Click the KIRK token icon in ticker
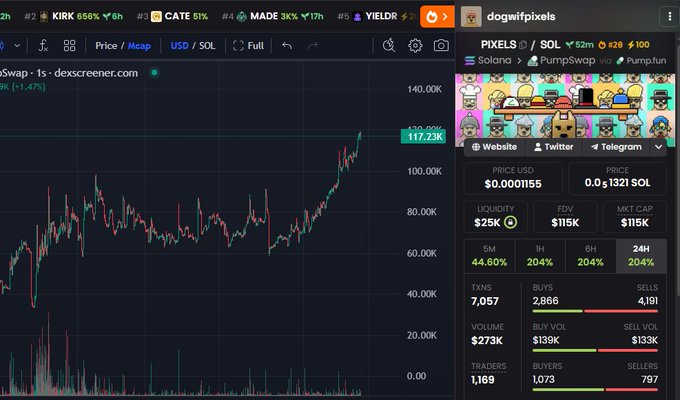Image resolution: width=680 pixels, height=400 pixels. click(x=44, y=16)
